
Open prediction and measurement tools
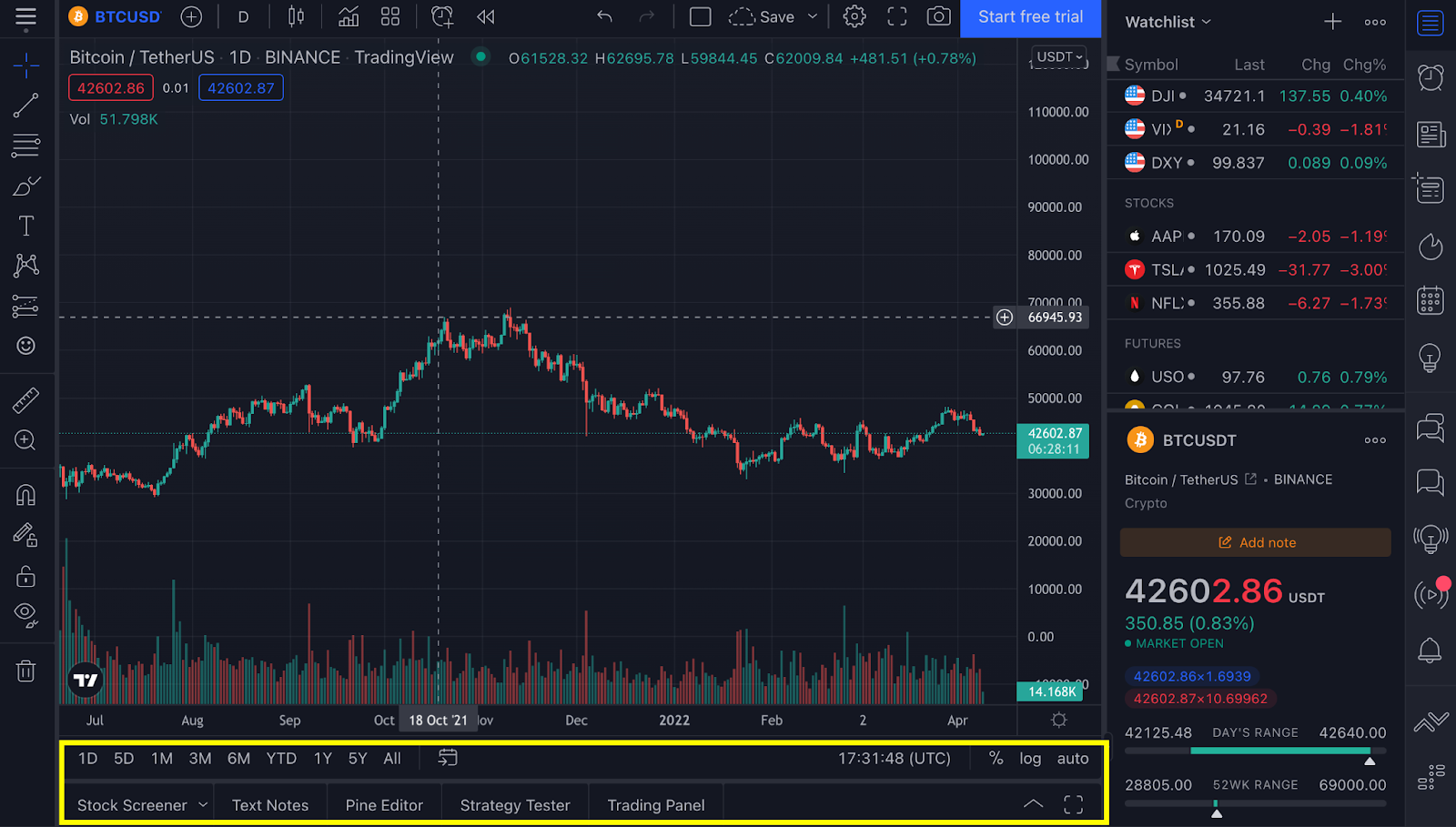(25, 306)
